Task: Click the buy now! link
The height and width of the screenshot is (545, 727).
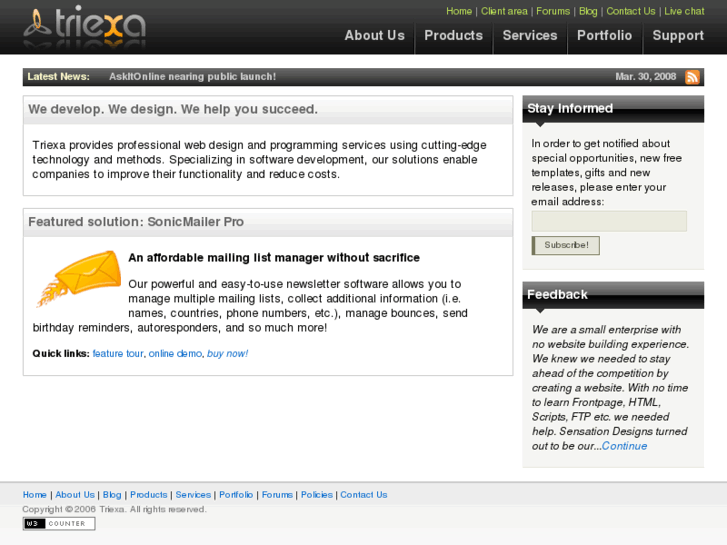Action: [x=227, y=353]
